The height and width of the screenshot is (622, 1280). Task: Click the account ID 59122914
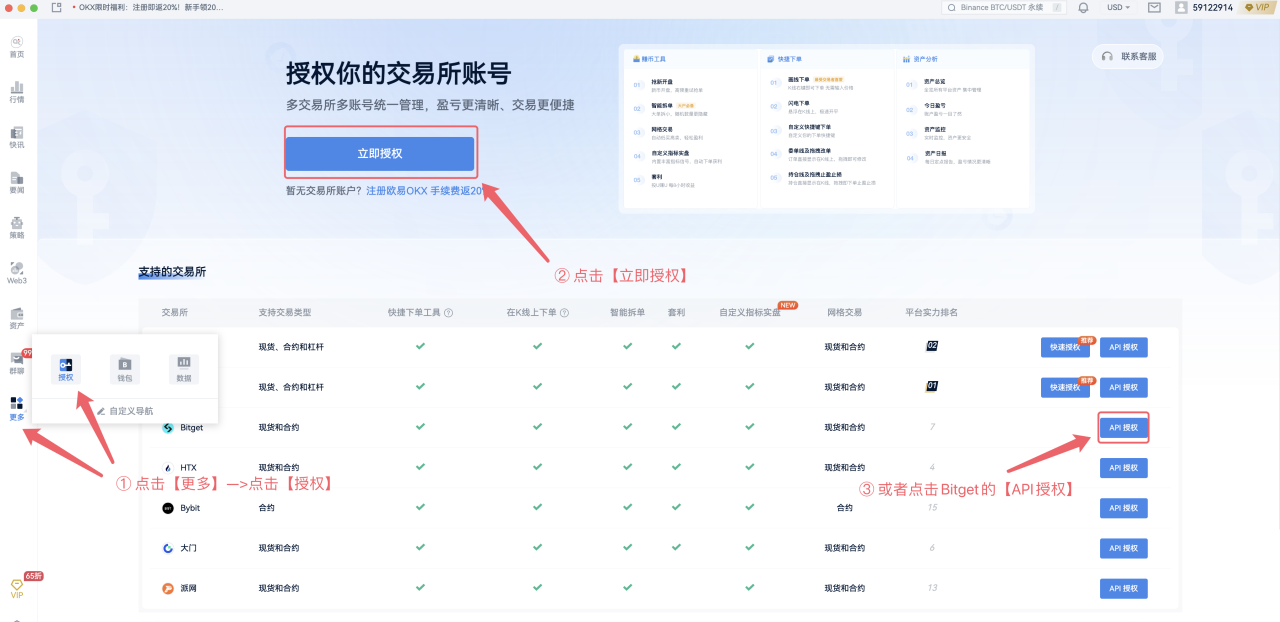click(x=1212, y=7)
